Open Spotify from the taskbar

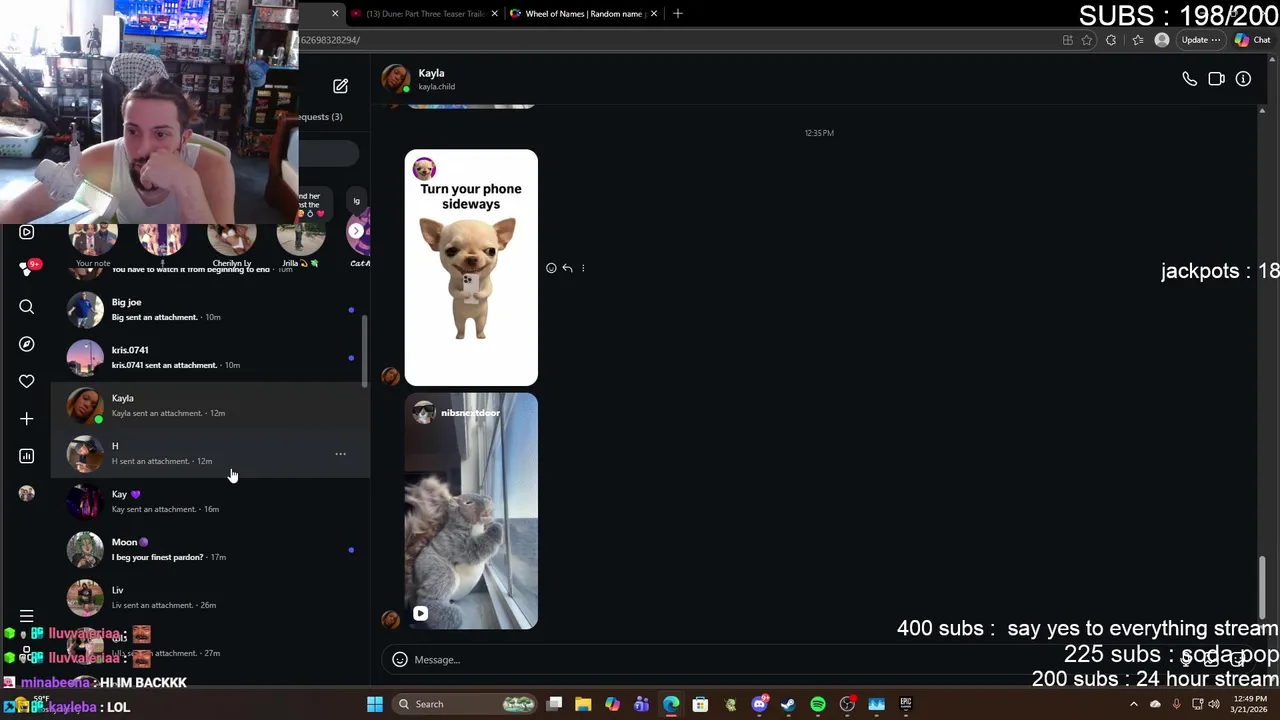point(818,704)
